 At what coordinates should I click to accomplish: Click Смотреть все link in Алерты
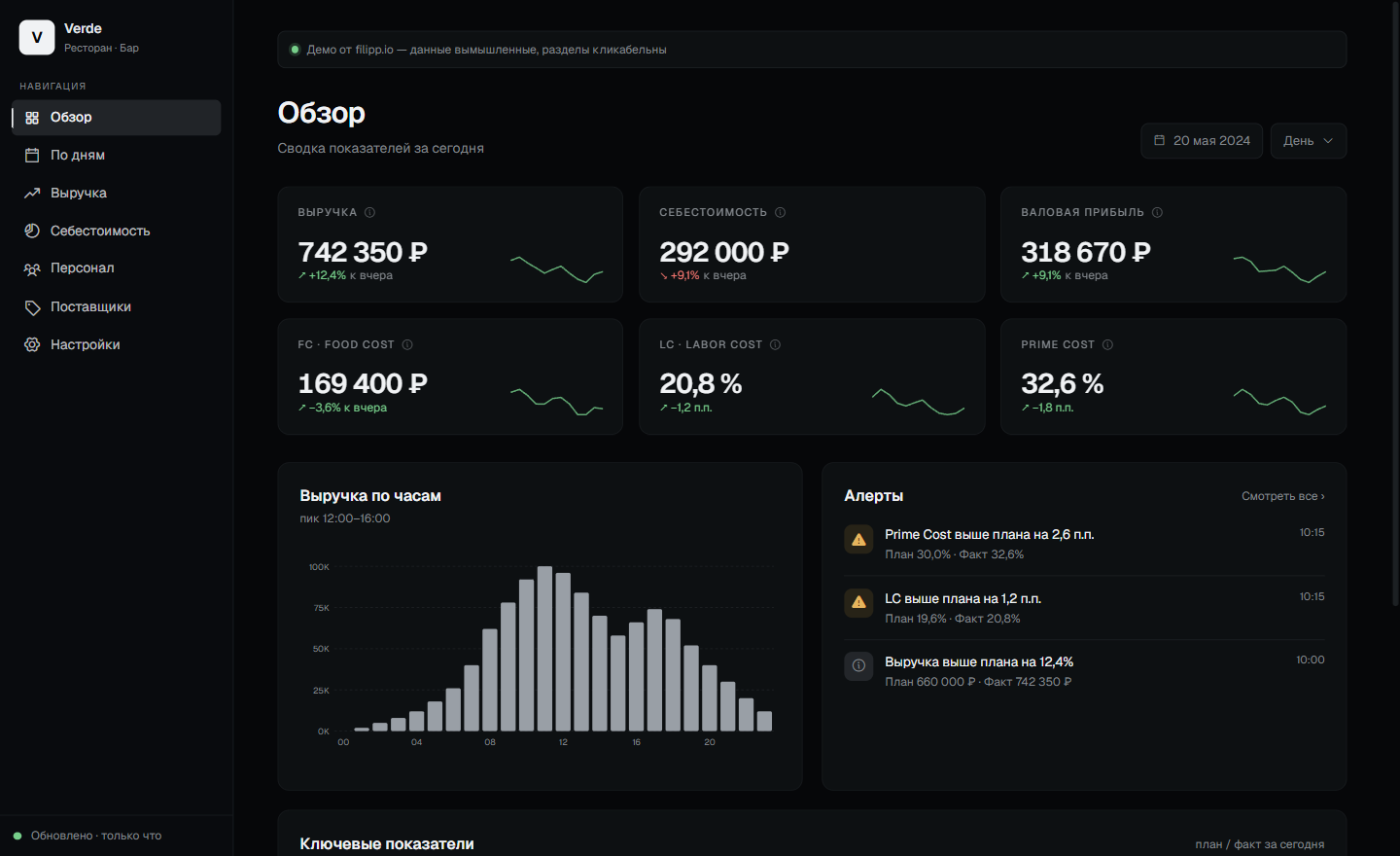[x=1282, y=496]
